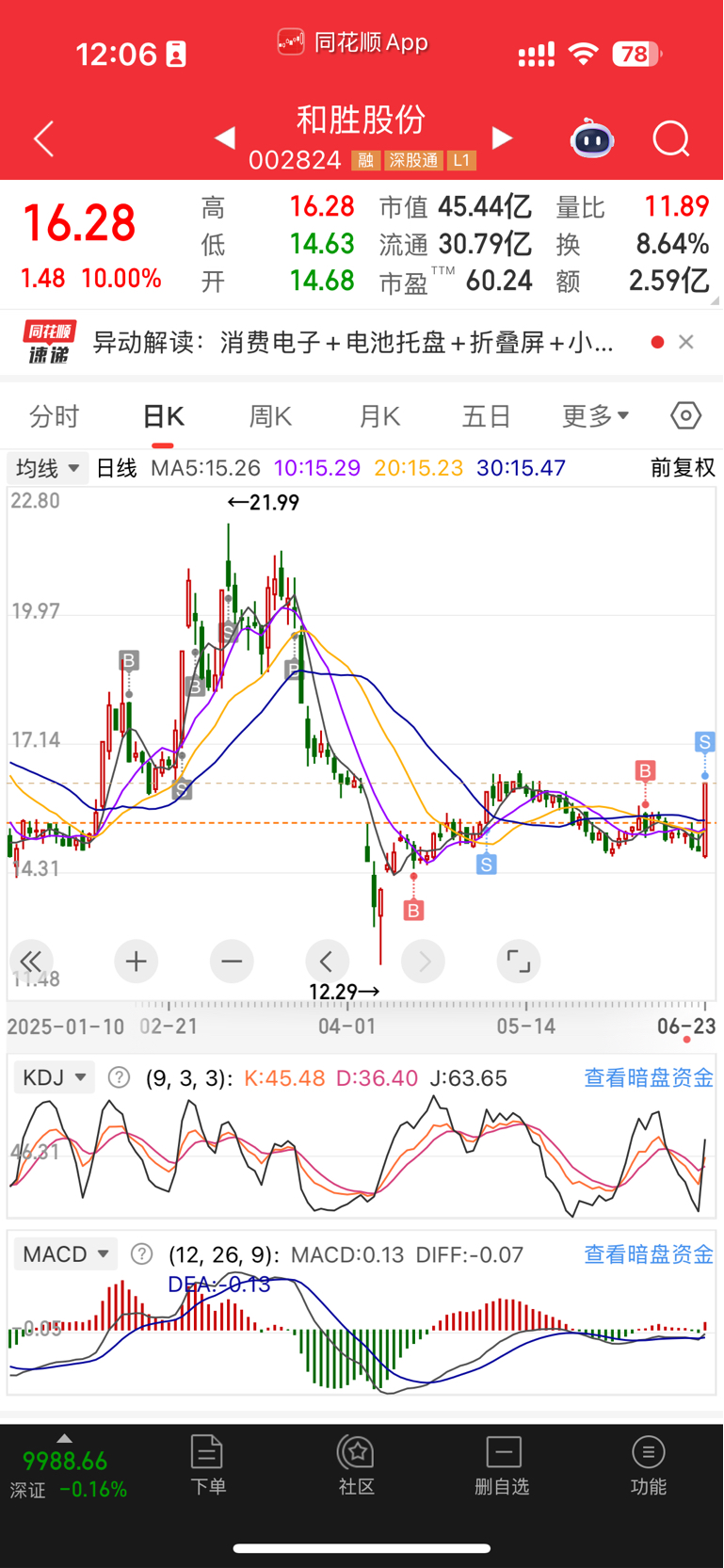This screenshot has width=724, height=1568.
Task: Jump chart to earliest with double-left arrow
Action: [x=31, y=962]
